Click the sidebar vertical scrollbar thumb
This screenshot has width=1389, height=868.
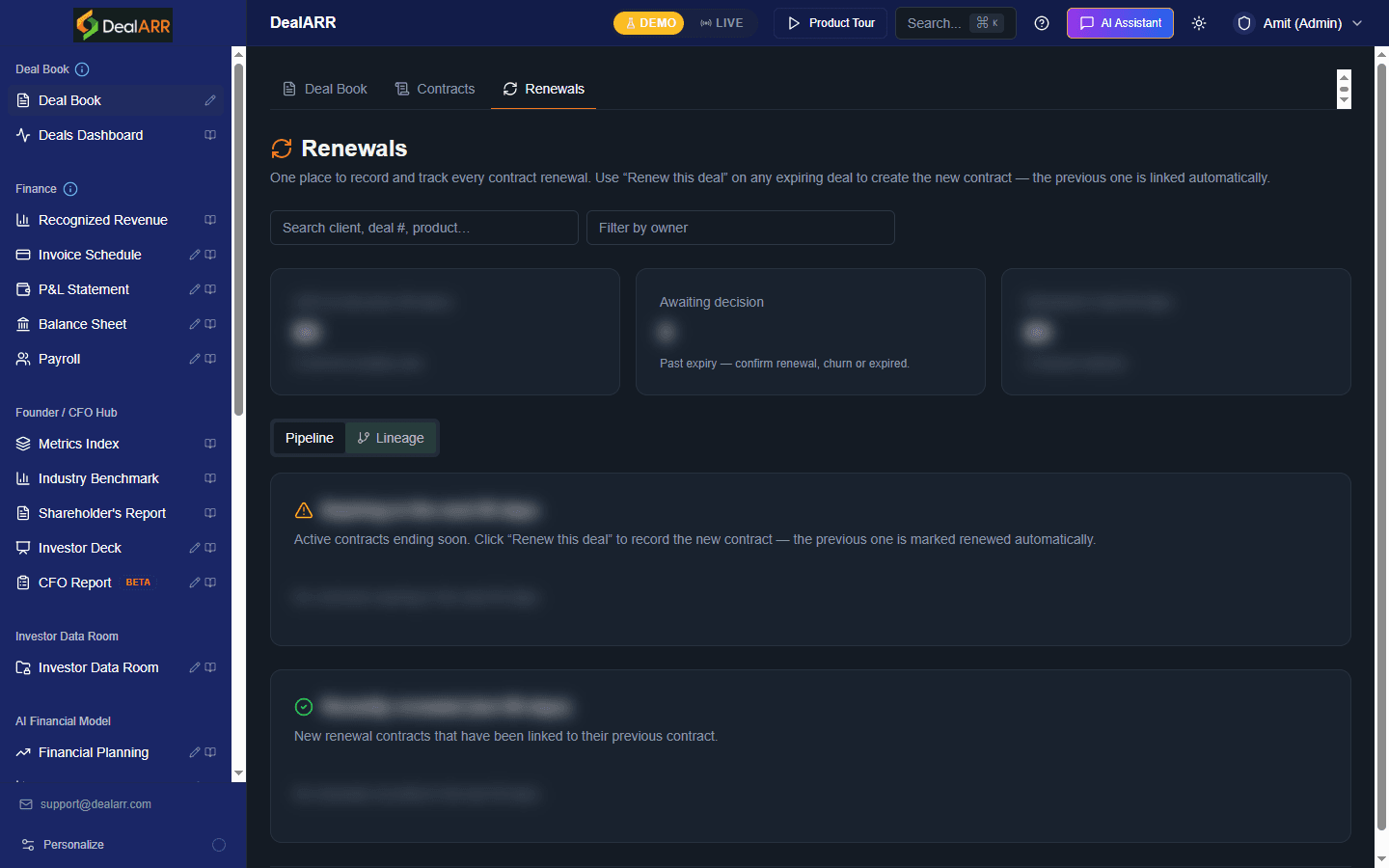click(x=239, y=239)
